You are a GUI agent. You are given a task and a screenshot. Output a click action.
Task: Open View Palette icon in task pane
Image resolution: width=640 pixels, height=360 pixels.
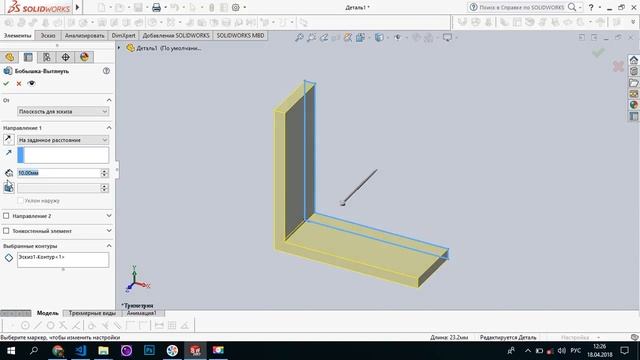pyautogui.click(x=633, y=94)
